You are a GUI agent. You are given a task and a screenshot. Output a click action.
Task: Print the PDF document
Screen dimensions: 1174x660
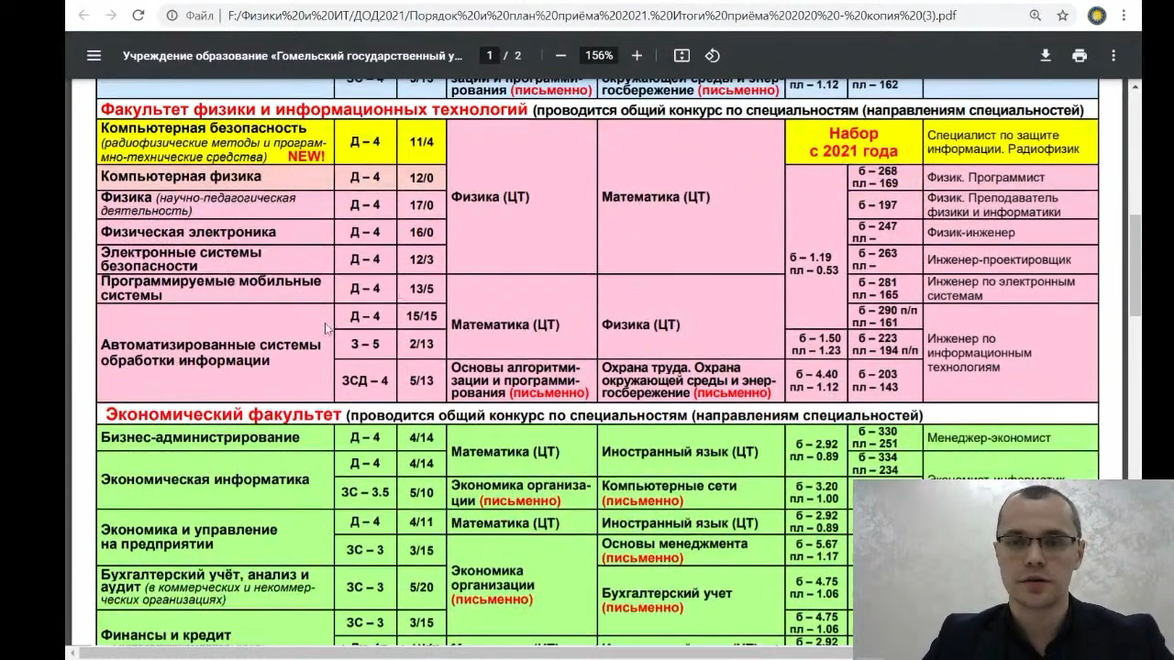pyautogui.click(x=1079, y=55)
